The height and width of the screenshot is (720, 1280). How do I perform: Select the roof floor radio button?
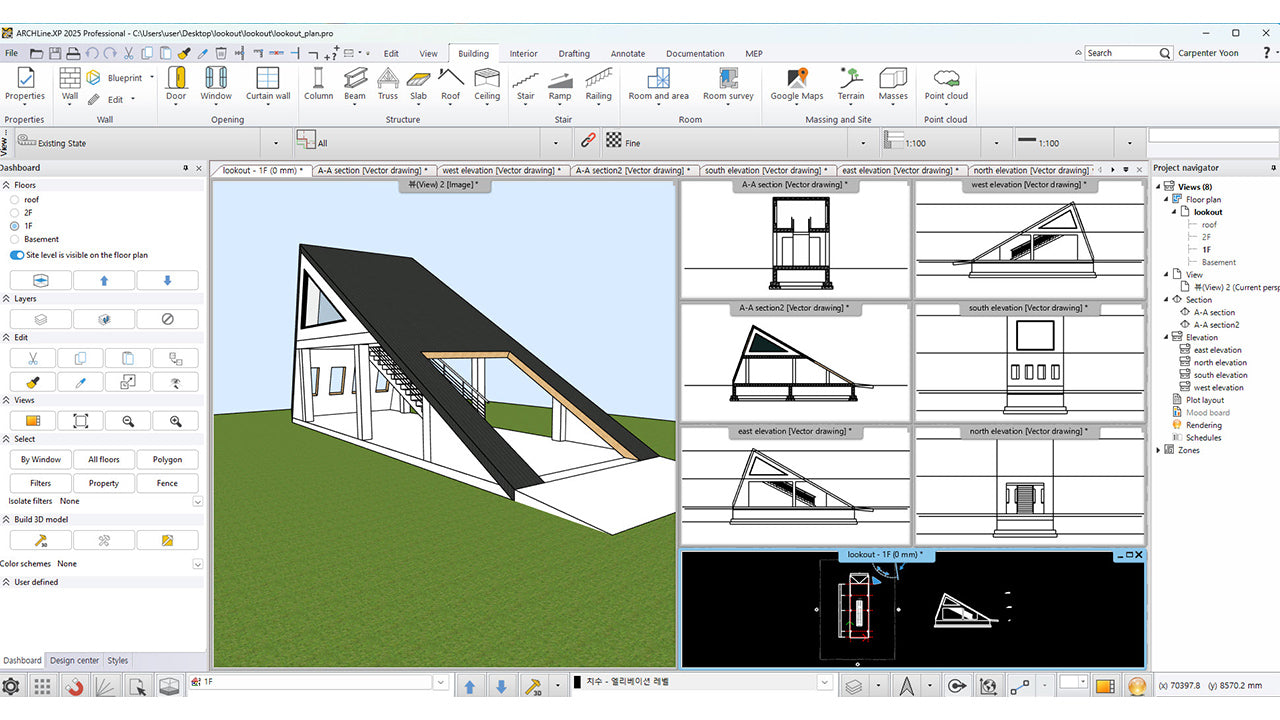click(x=15, y=200)
